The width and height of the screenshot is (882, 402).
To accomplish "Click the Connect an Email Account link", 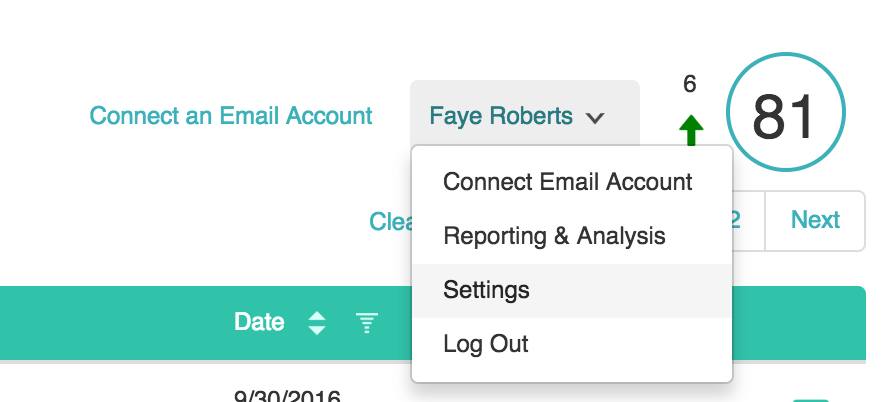I will pyautogui.click(x=231, y=116).
